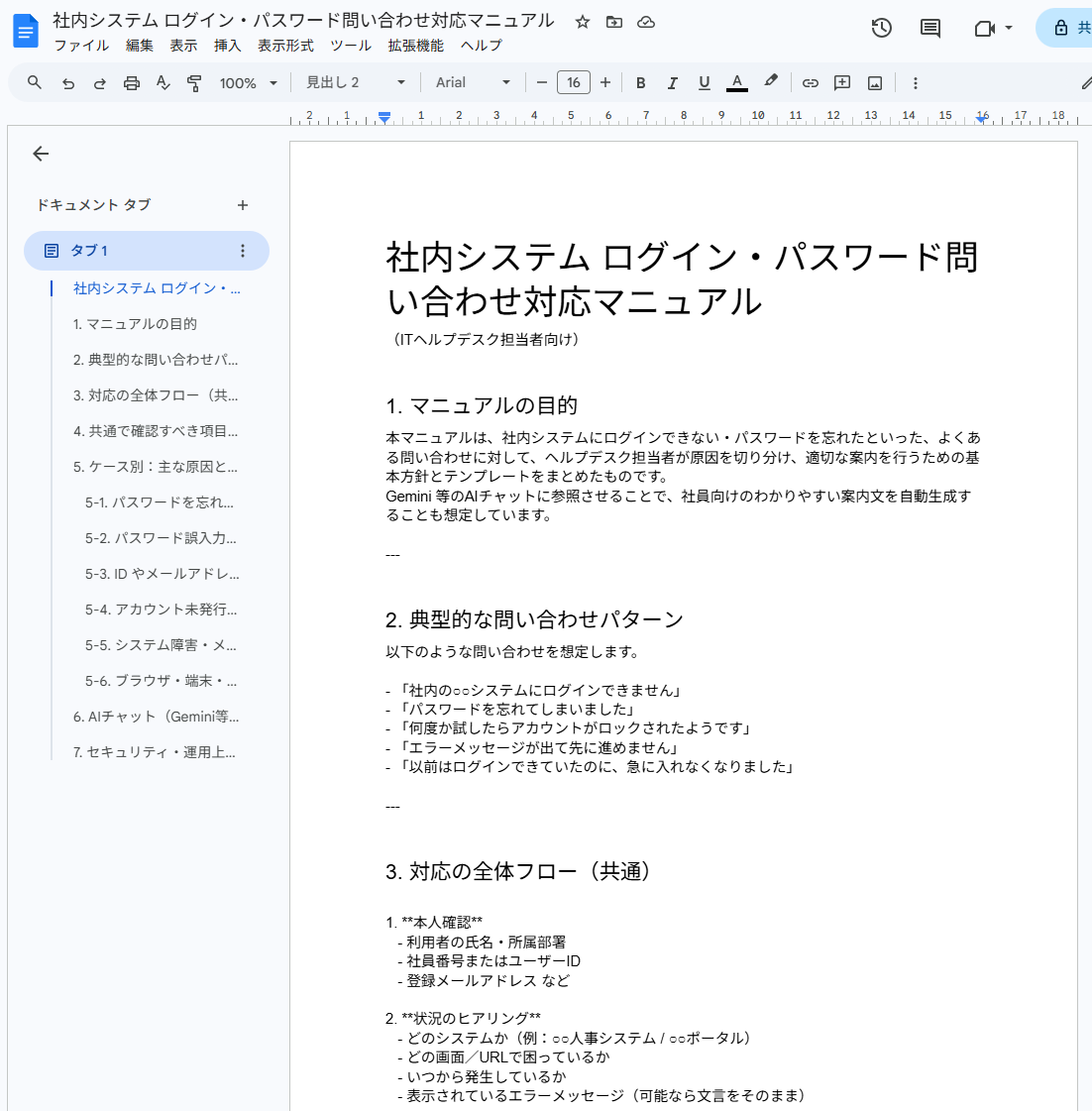The width and height of the screenshot is (1092, 1111).
Task: Print the document
Action: coord(132,83)
